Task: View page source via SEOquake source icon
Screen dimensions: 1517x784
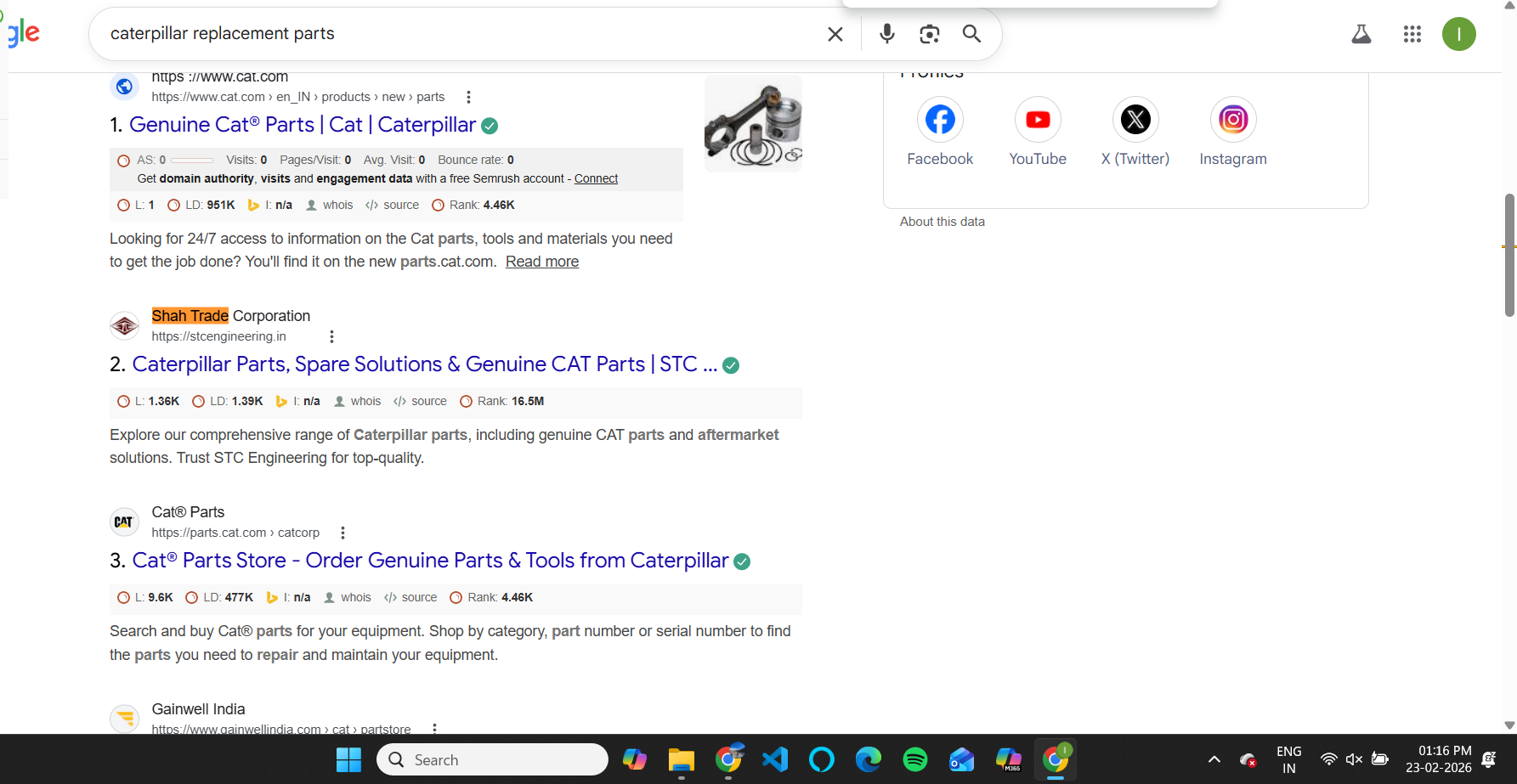Action: tap(391, 205)
